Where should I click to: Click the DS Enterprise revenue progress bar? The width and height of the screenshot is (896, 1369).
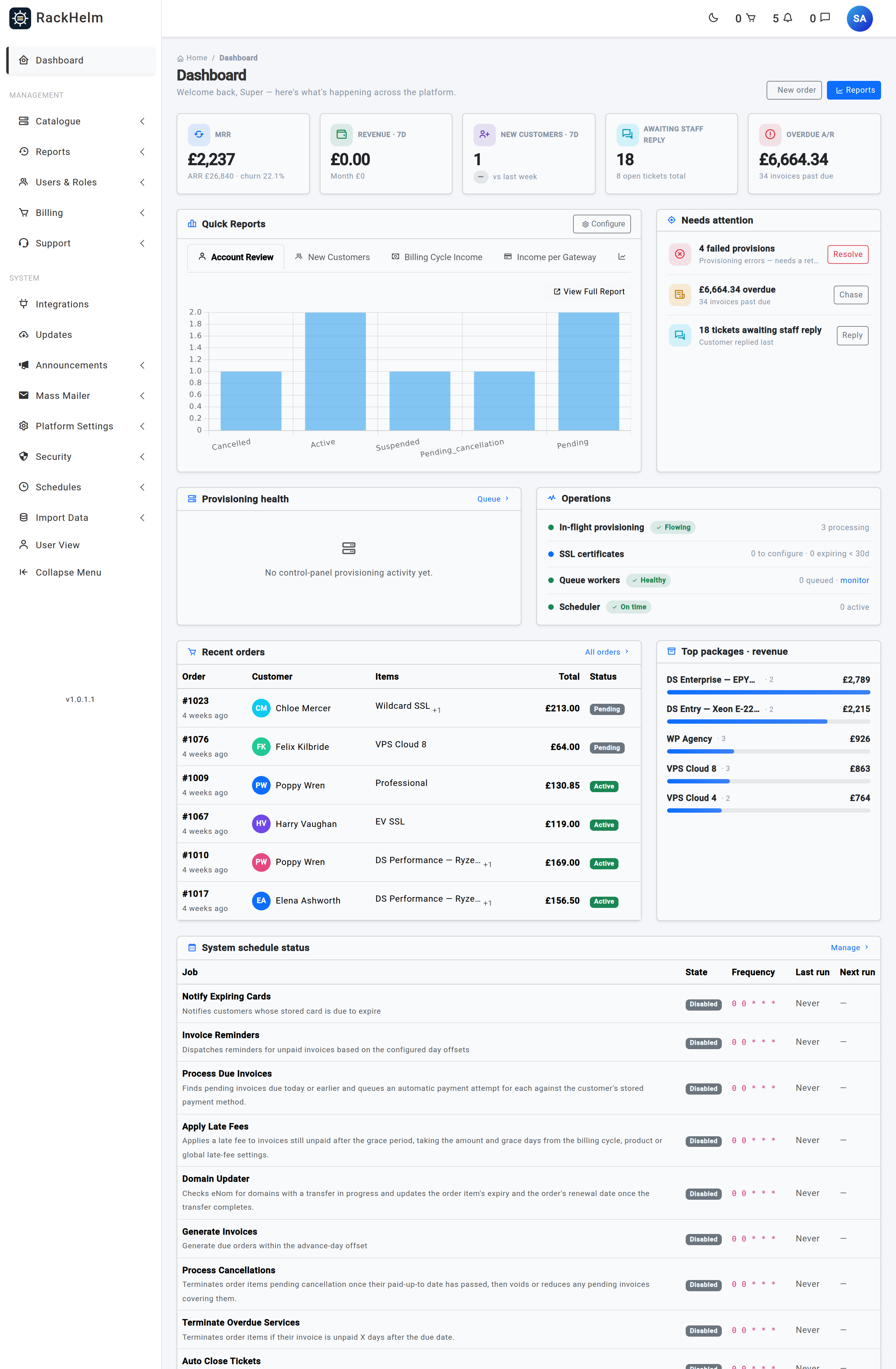(768, 692)
